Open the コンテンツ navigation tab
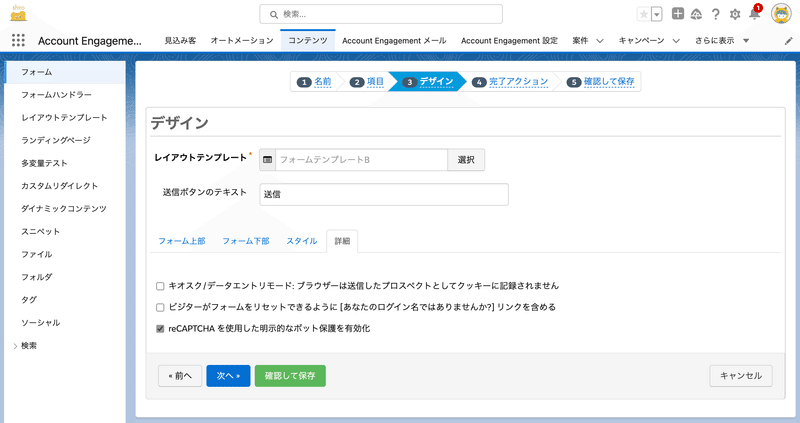The height and width of the screenshot is (423, 800). coord(308,40)
